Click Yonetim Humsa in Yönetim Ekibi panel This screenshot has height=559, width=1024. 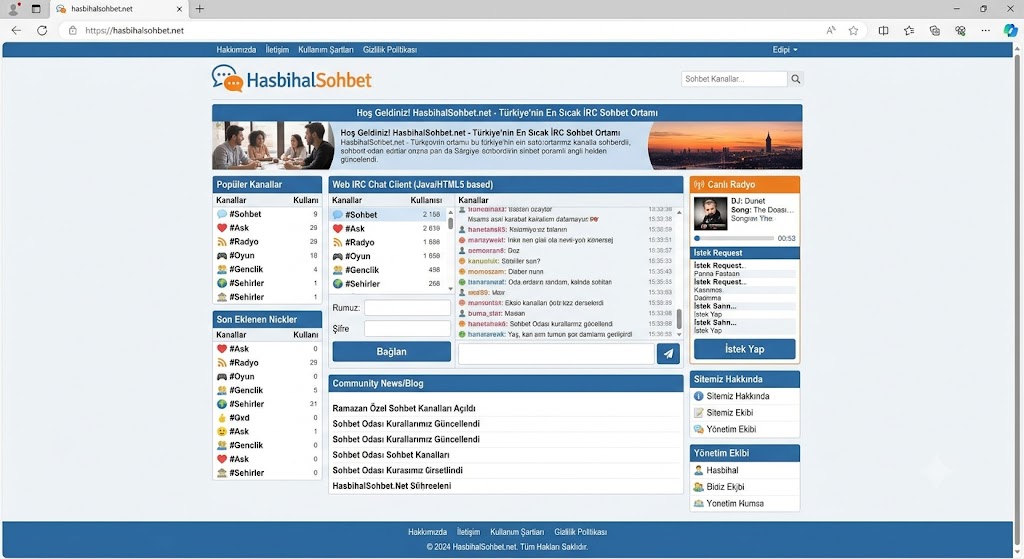735,503
